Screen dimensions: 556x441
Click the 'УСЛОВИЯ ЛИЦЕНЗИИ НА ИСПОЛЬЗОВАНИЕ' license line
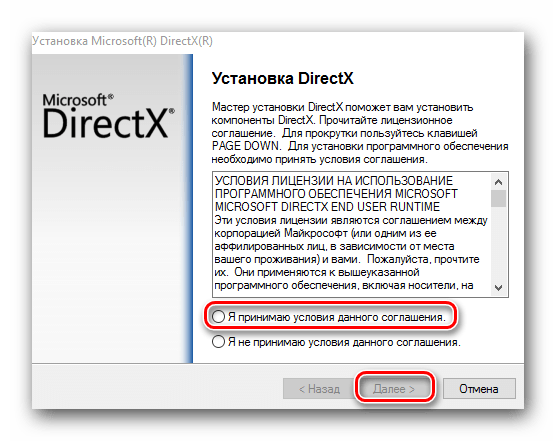point(334,181)
